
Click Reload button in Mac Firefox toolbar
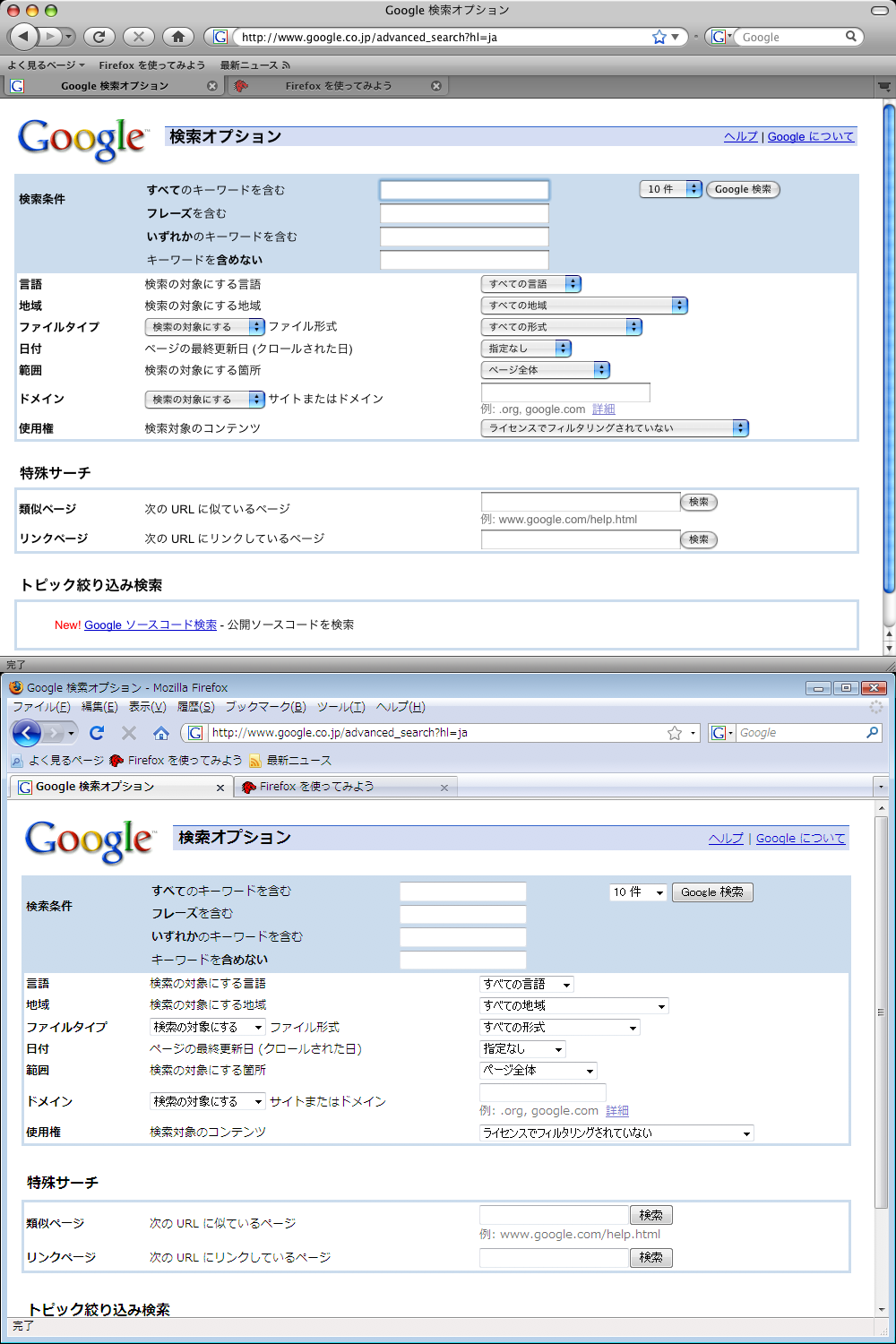point(99,37)
